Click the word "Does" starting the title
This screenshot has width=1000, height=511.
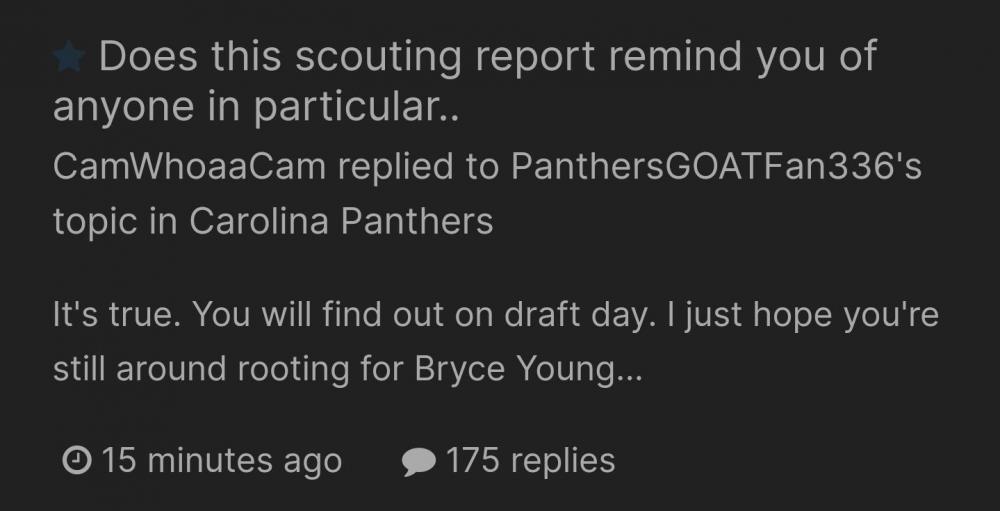(146, 58)
